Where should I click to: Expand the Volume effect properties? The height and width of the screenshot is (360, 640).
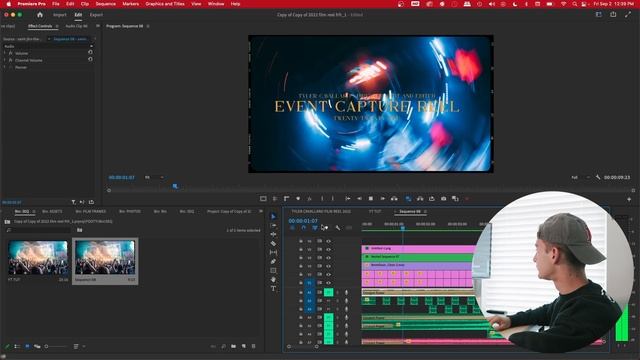click(5, 53)
